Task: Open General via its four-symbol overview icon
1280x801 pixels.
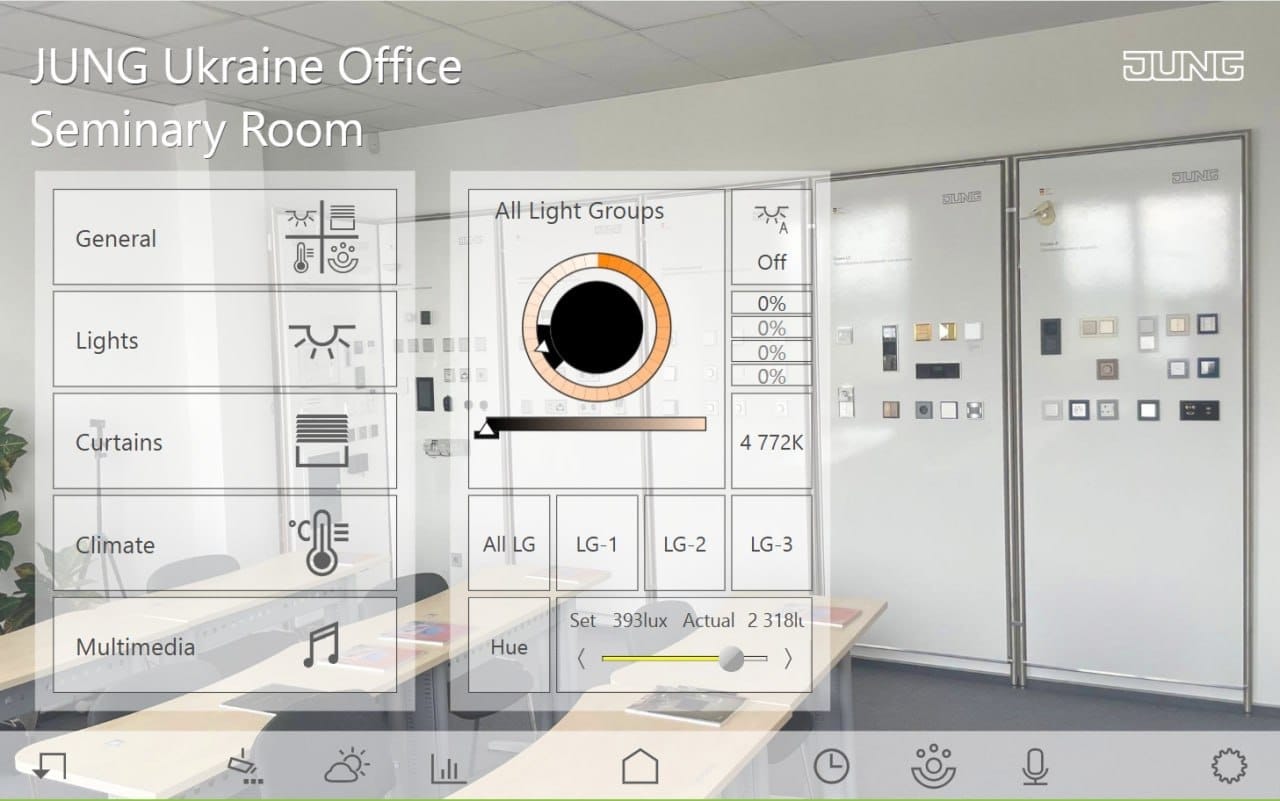Action: 322,238
